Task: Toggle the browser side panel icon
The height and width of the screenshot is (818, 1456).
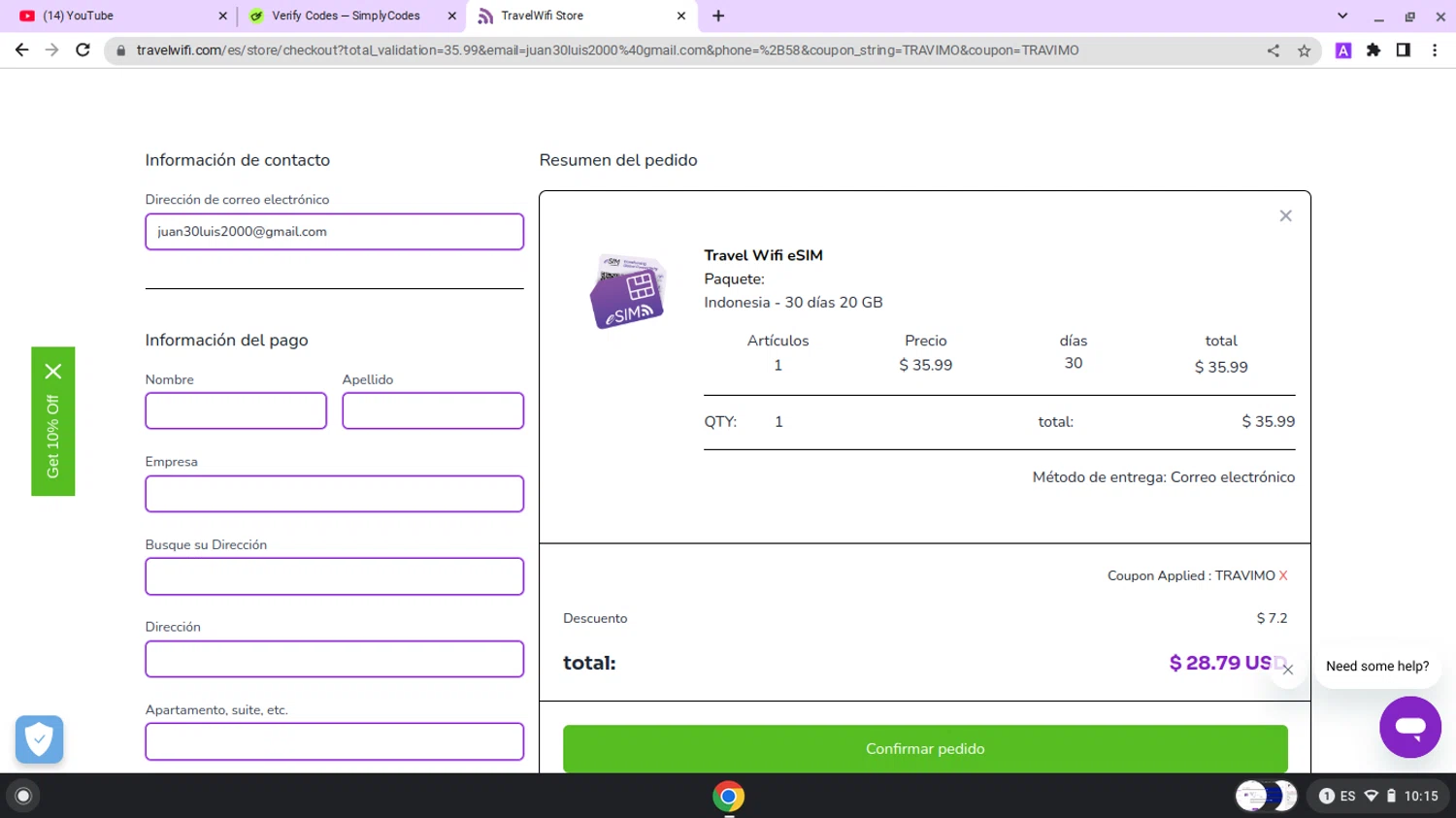Action: 1404,50
